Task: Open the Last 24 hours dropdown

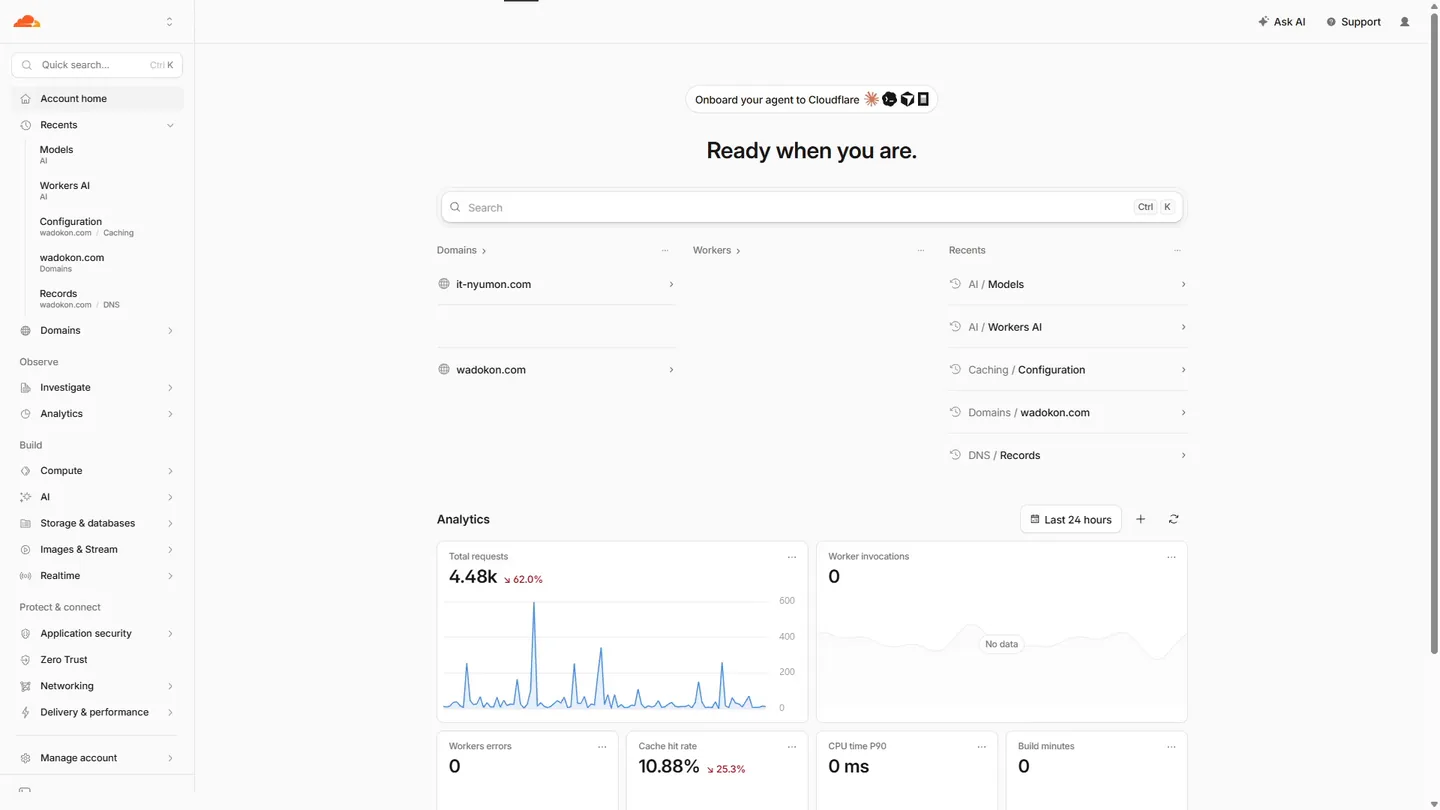Action: (x=1070, y=520)
